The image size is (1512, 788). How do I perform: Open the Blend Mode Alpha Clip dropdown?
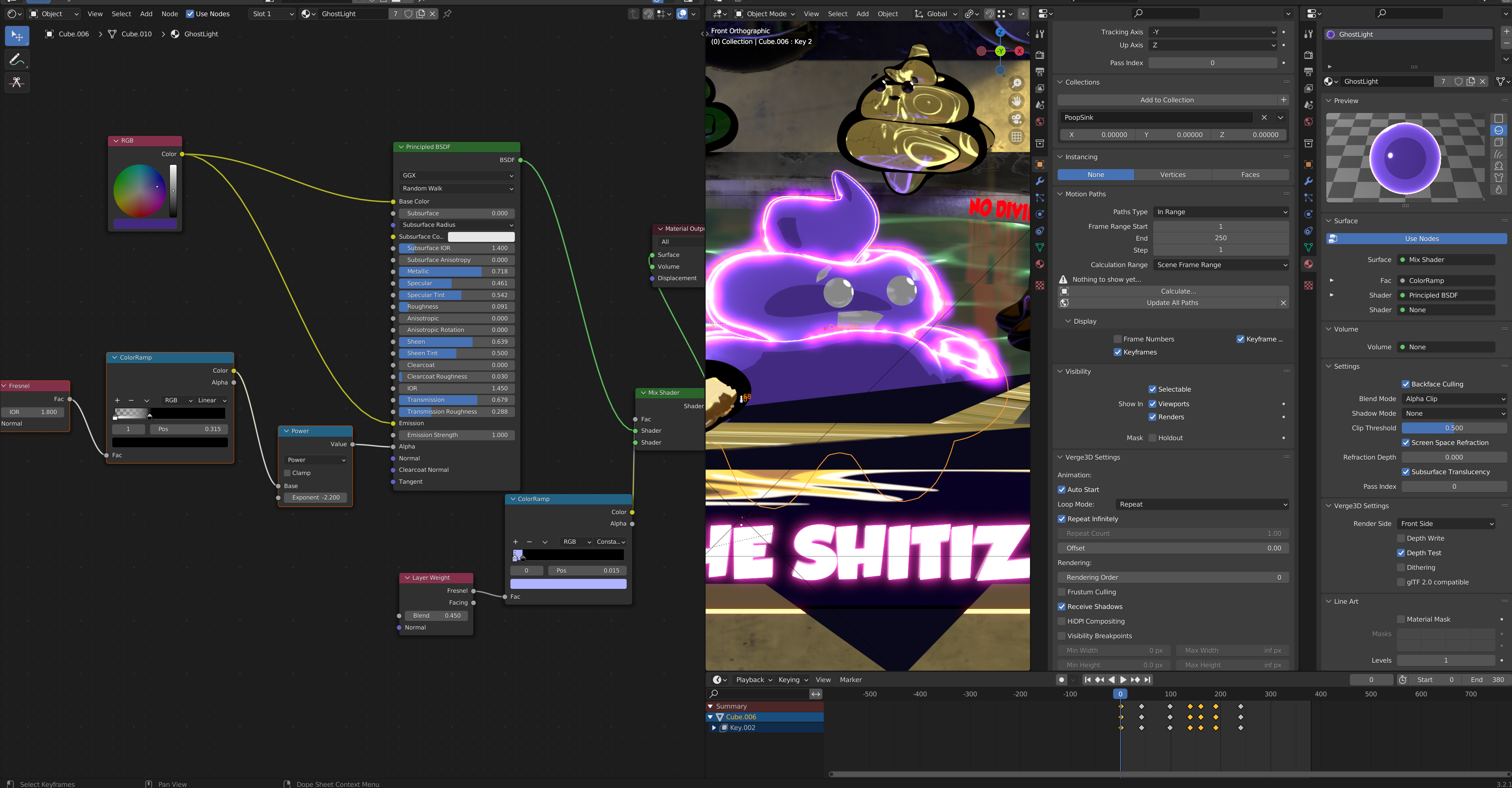(x=1454, y=399)
